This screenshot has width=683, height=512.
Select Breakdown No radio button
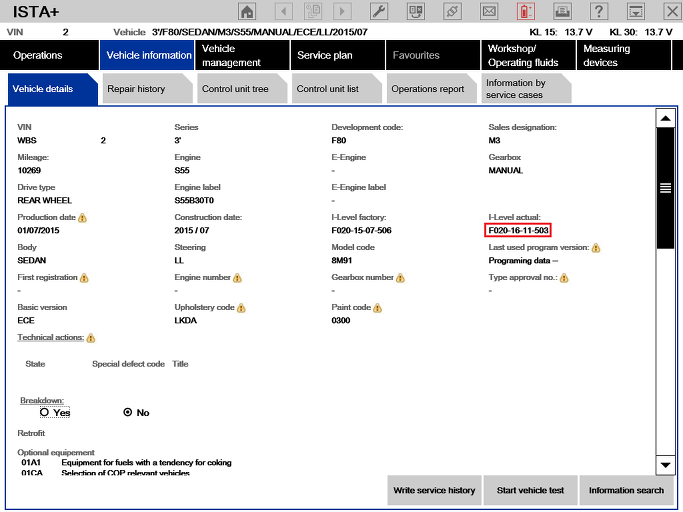click(128, 412)
